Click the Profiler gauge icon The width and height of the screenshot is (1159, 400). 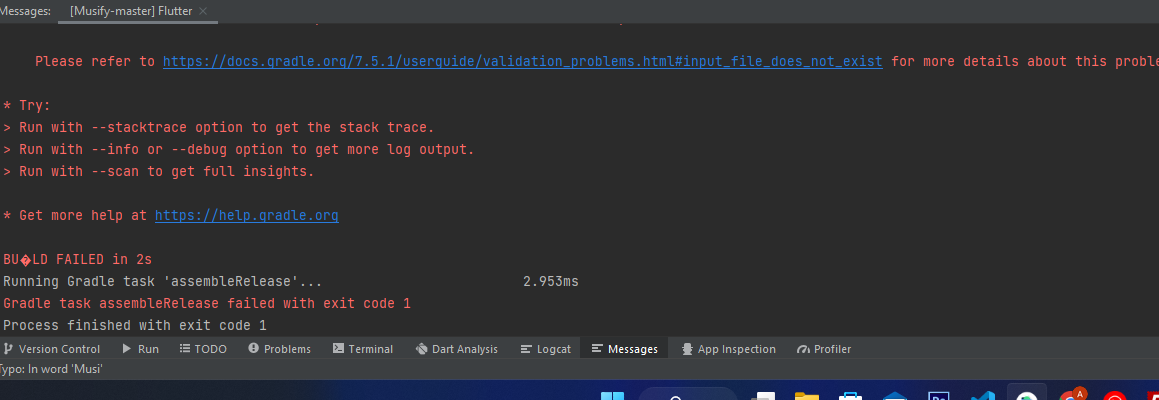coord(803,349)
